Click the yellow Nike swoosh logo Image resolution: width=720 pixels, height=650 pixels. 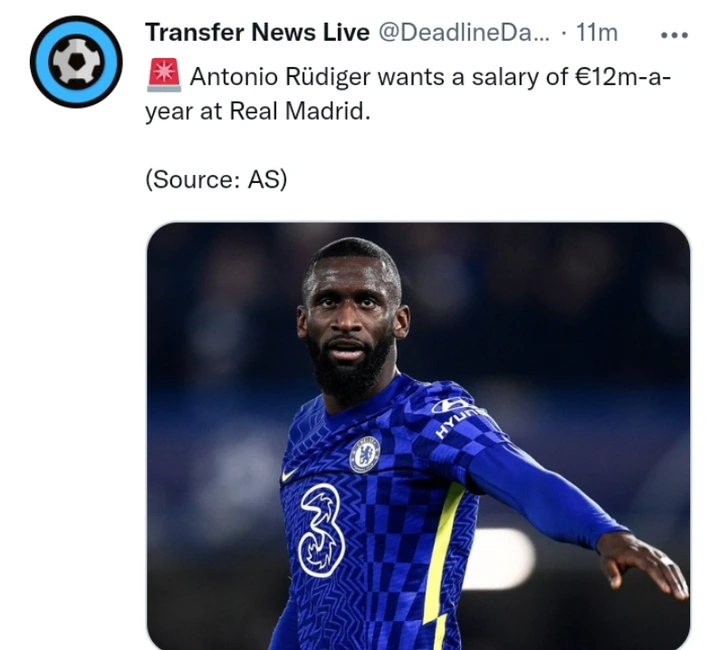290,475
